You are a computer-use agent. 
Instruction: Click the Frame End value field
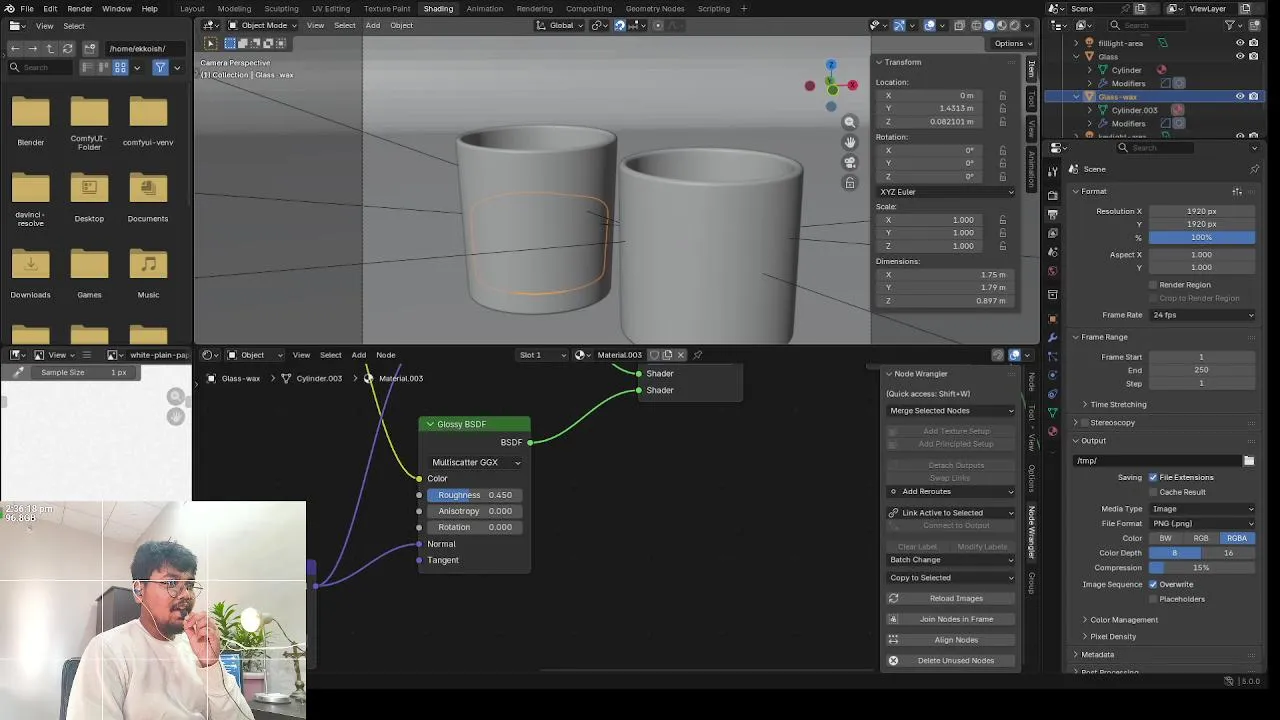point(1201,370)
